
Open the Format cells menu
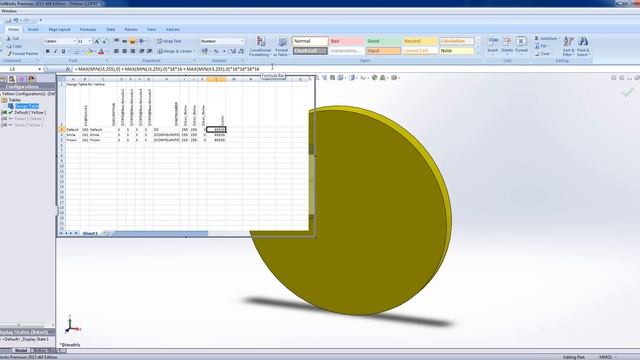tap(521, 46)
